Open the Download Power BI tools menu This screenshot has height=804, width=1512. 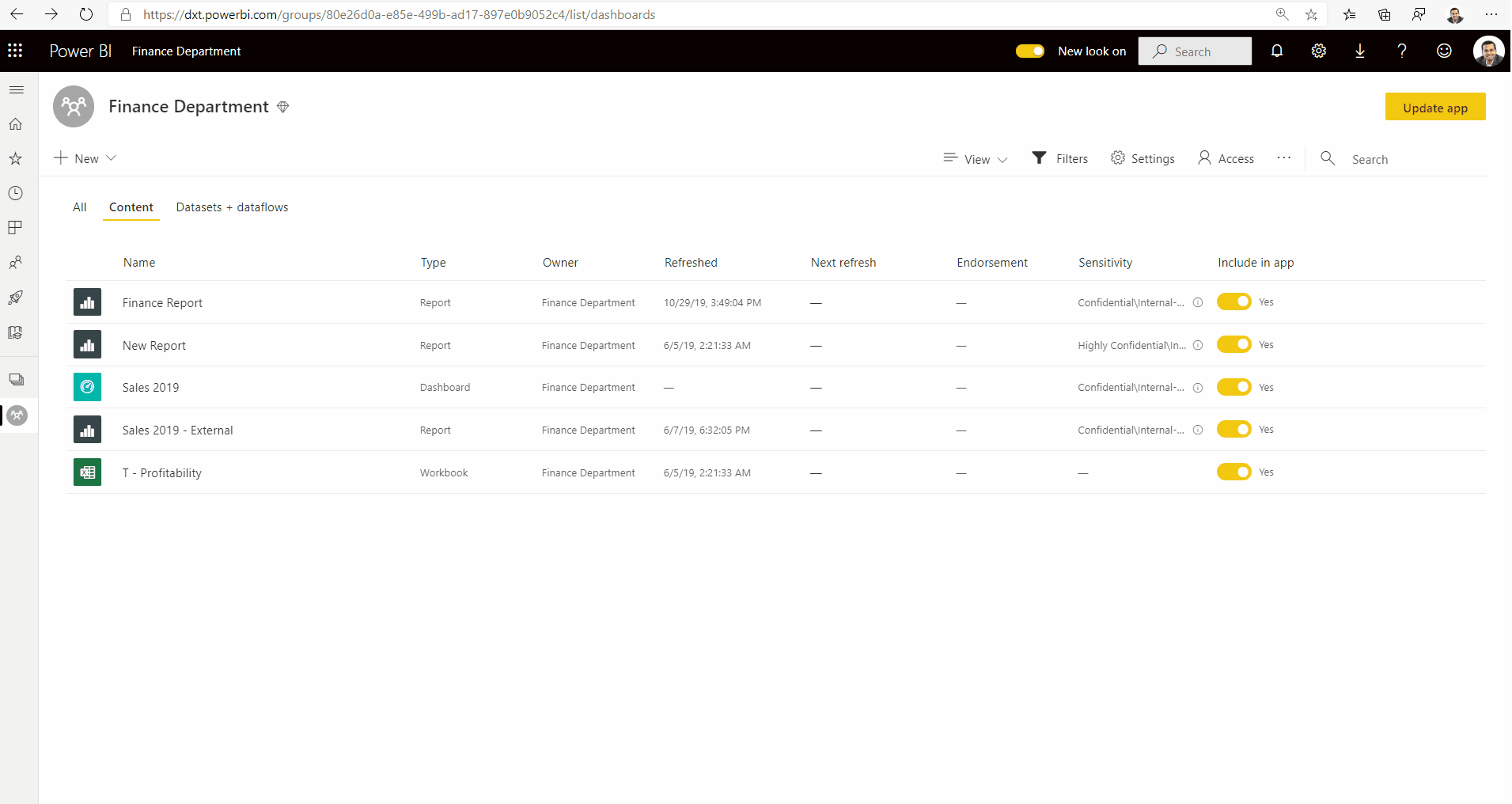(x=1359, y=51)
